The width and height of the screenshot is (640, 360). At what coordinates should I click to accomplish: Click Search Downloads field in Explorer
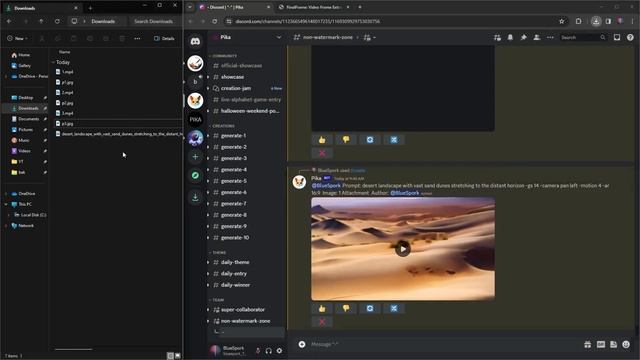154,21
